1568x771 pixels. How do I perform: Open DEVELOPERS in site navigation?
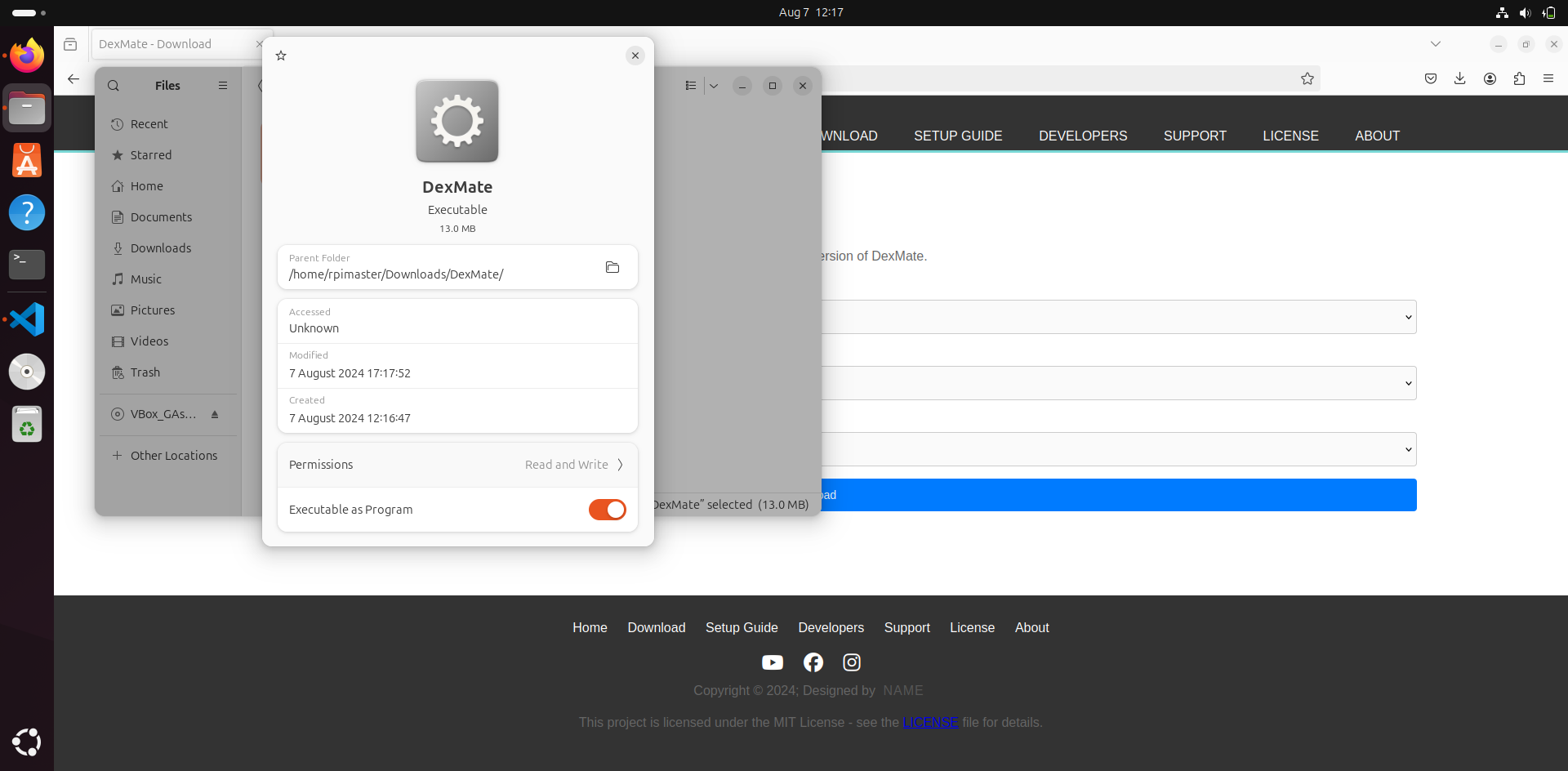click(x=1083, y=136)
